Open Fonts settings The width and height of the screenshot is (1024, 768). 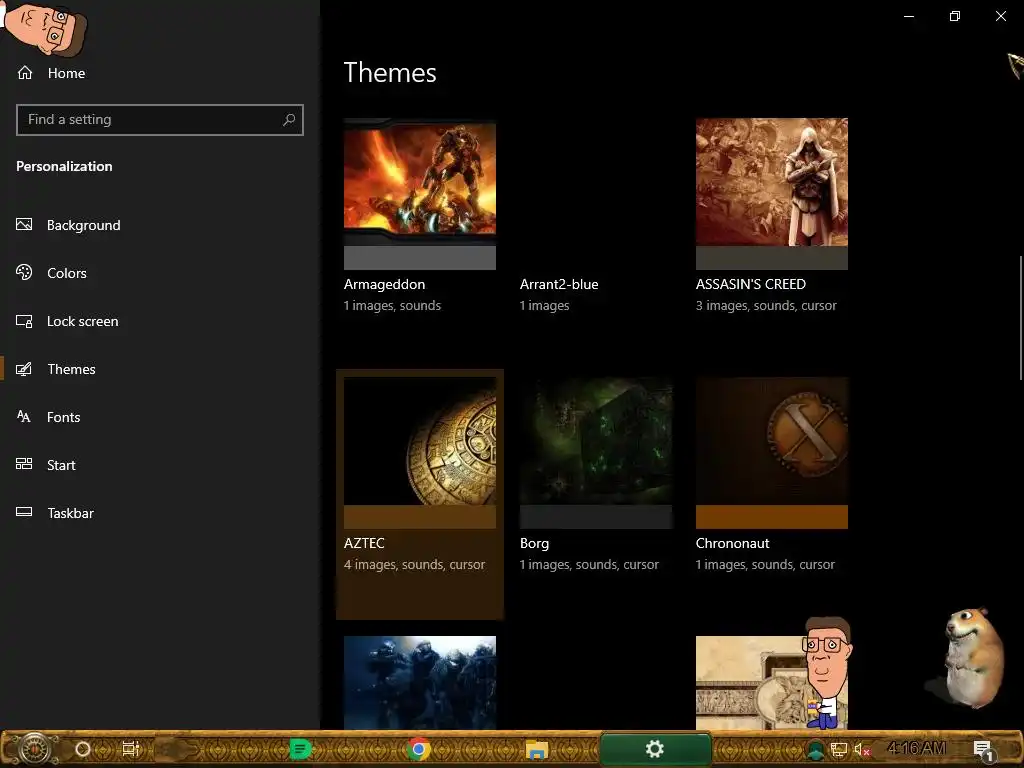pyautogui.click(x=63, y=417)
